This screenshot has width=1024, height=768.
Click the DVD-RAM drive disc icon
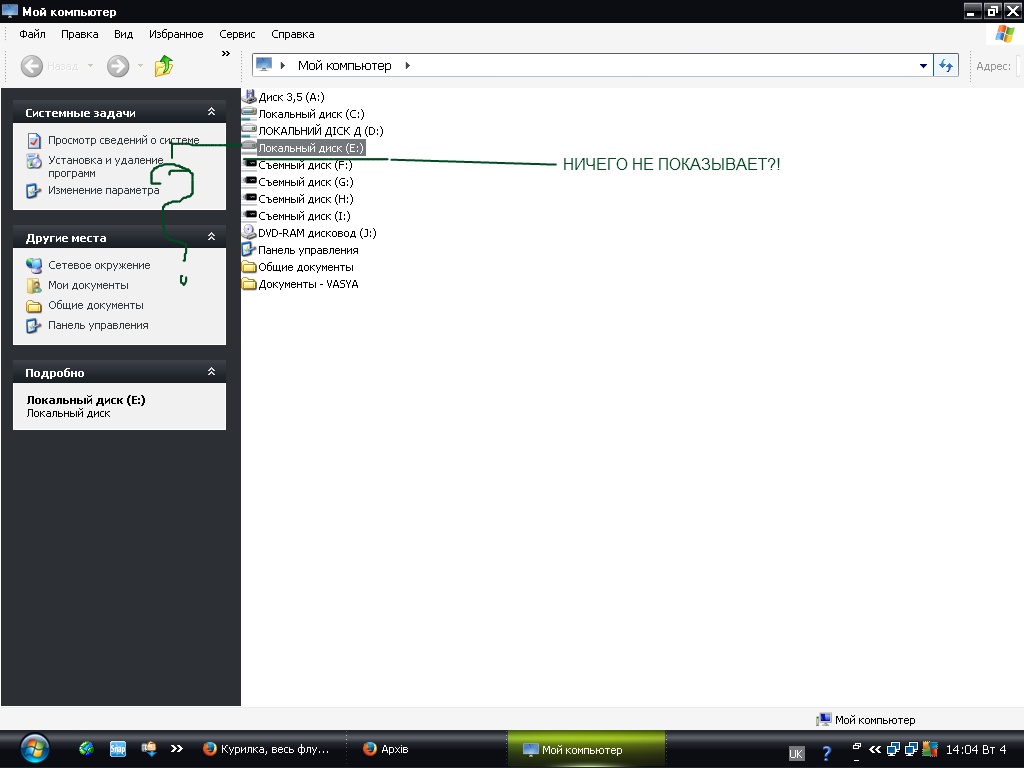click(x=249, y=232)
